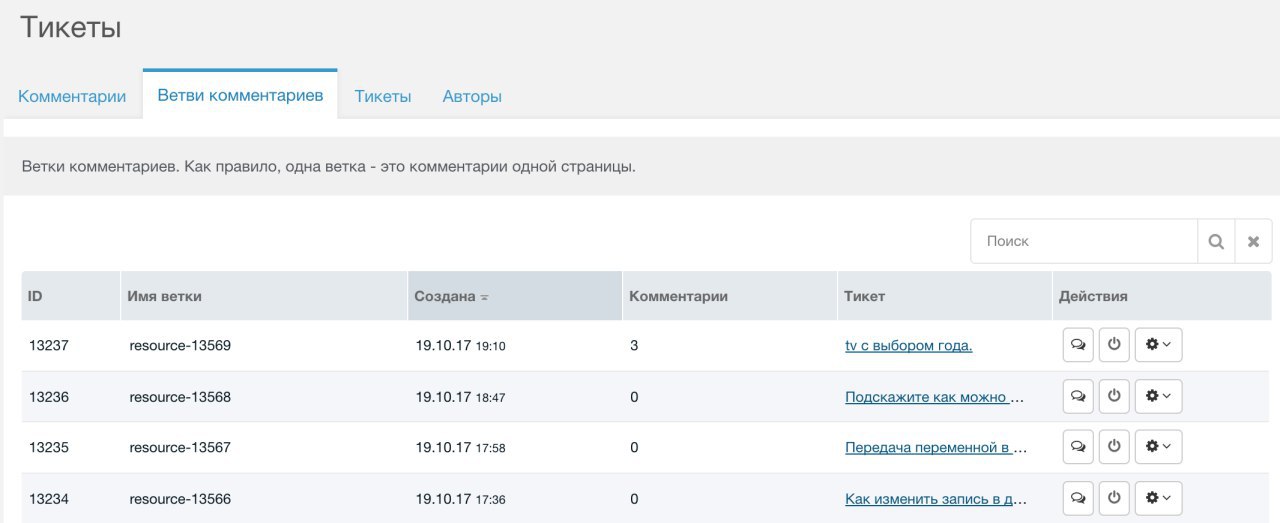Open comments for branch 13235
This screenshot has width=1280, height=523.
click(x=1078, y=447)
